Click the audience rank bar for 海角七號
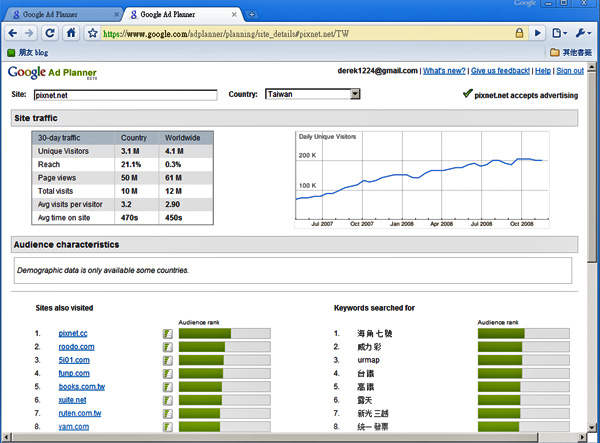This screenshot has width=600, height=443. tap(523, 333)
